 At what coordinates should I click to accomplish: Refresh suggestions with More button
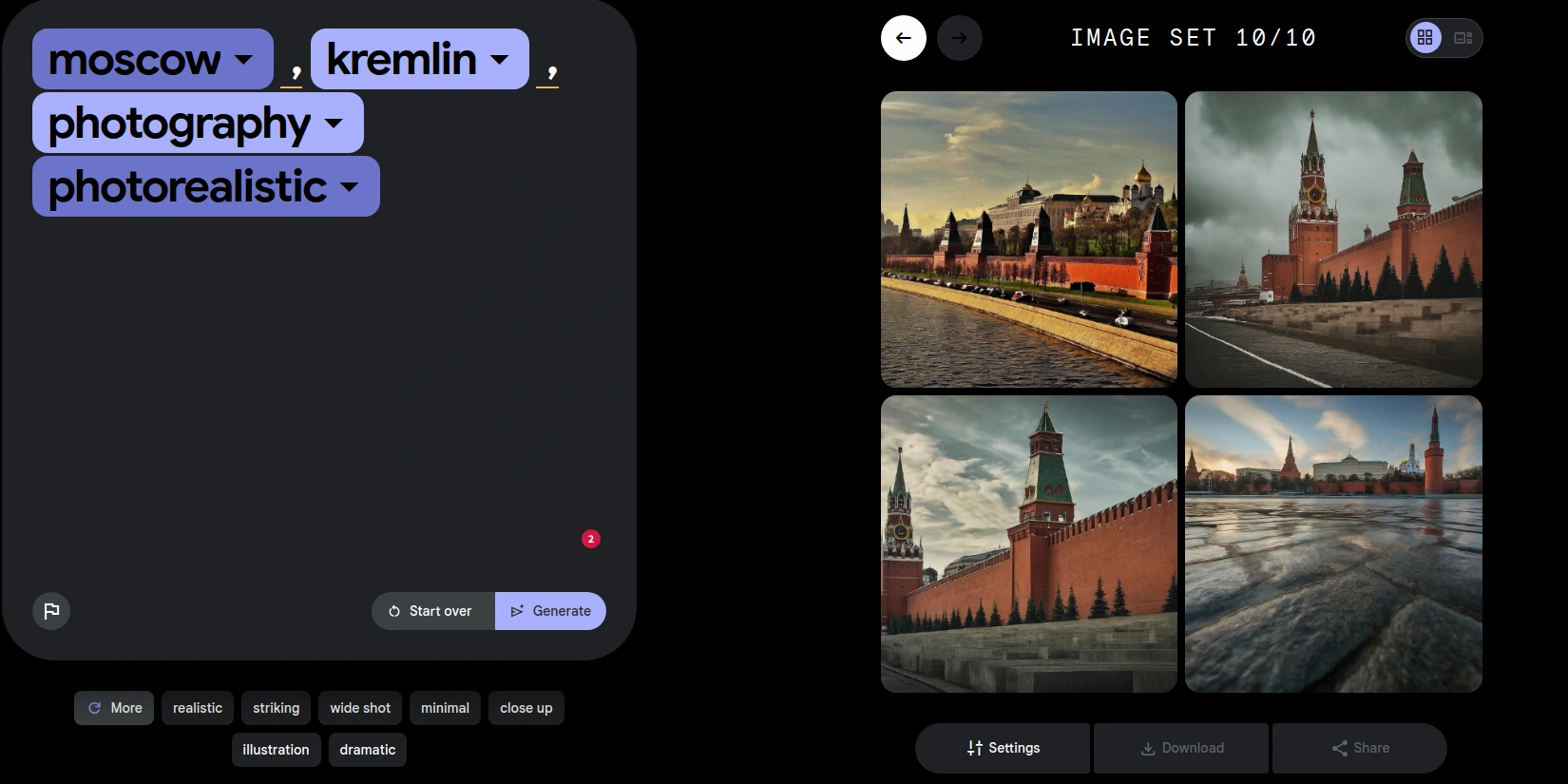(x=114, y=708)
